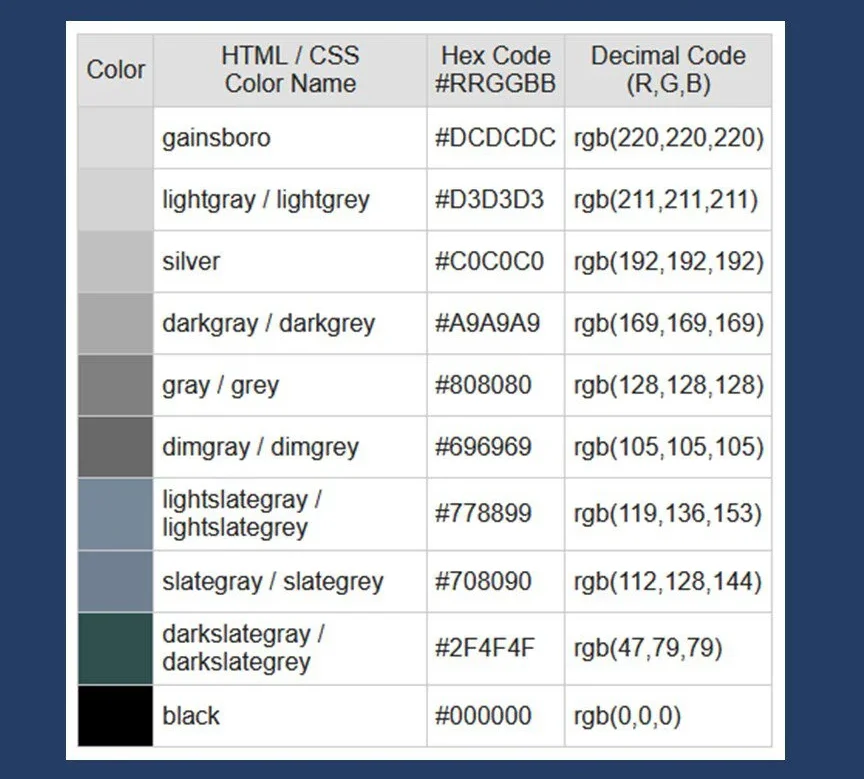Image resolution: width=864 pixels, height=779 pixels.
Task: Select the 'lightslategray / lightslategrey' name cell
Action: (290, 514)
